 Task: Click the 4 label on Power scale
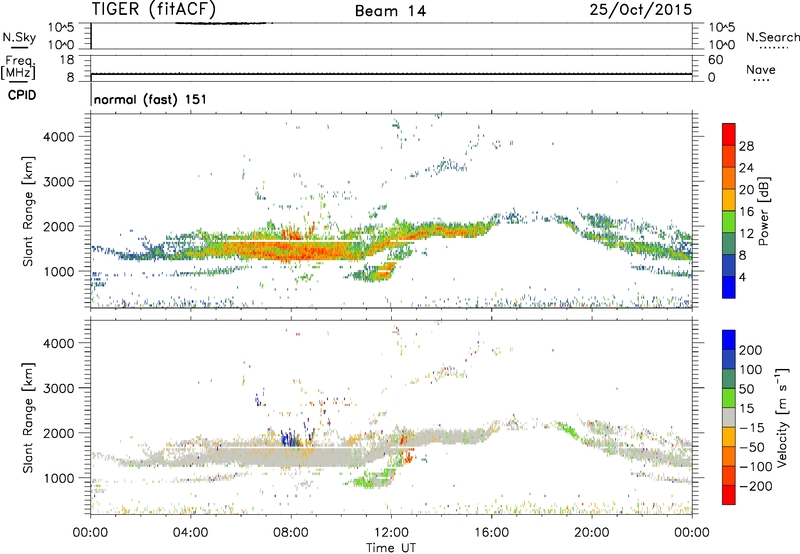pyautogui.click(x=742, y=277)
